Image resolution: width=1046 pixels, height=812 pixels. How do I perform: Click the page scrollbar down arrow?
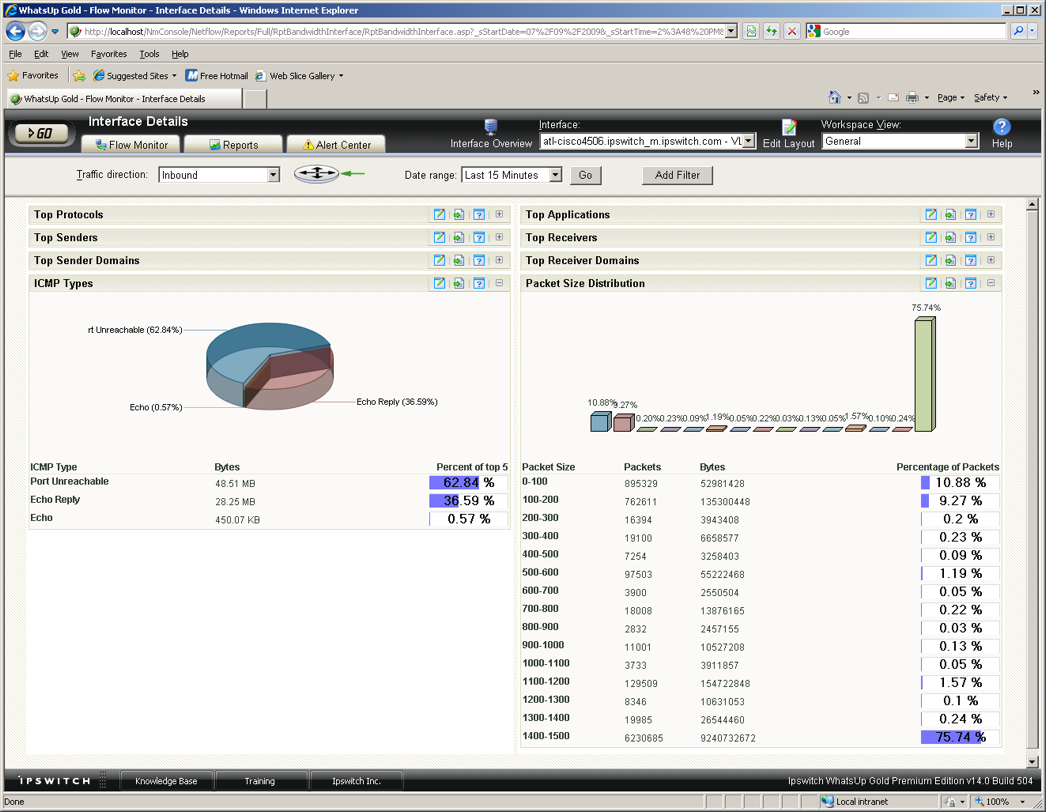click(1031, 761)
